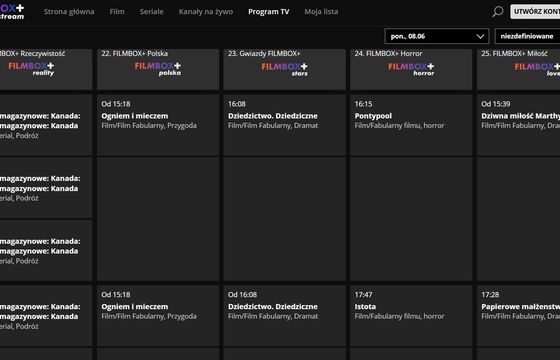
Task: Open the niezdefiniowane dropdown
Action: (527, 36)
